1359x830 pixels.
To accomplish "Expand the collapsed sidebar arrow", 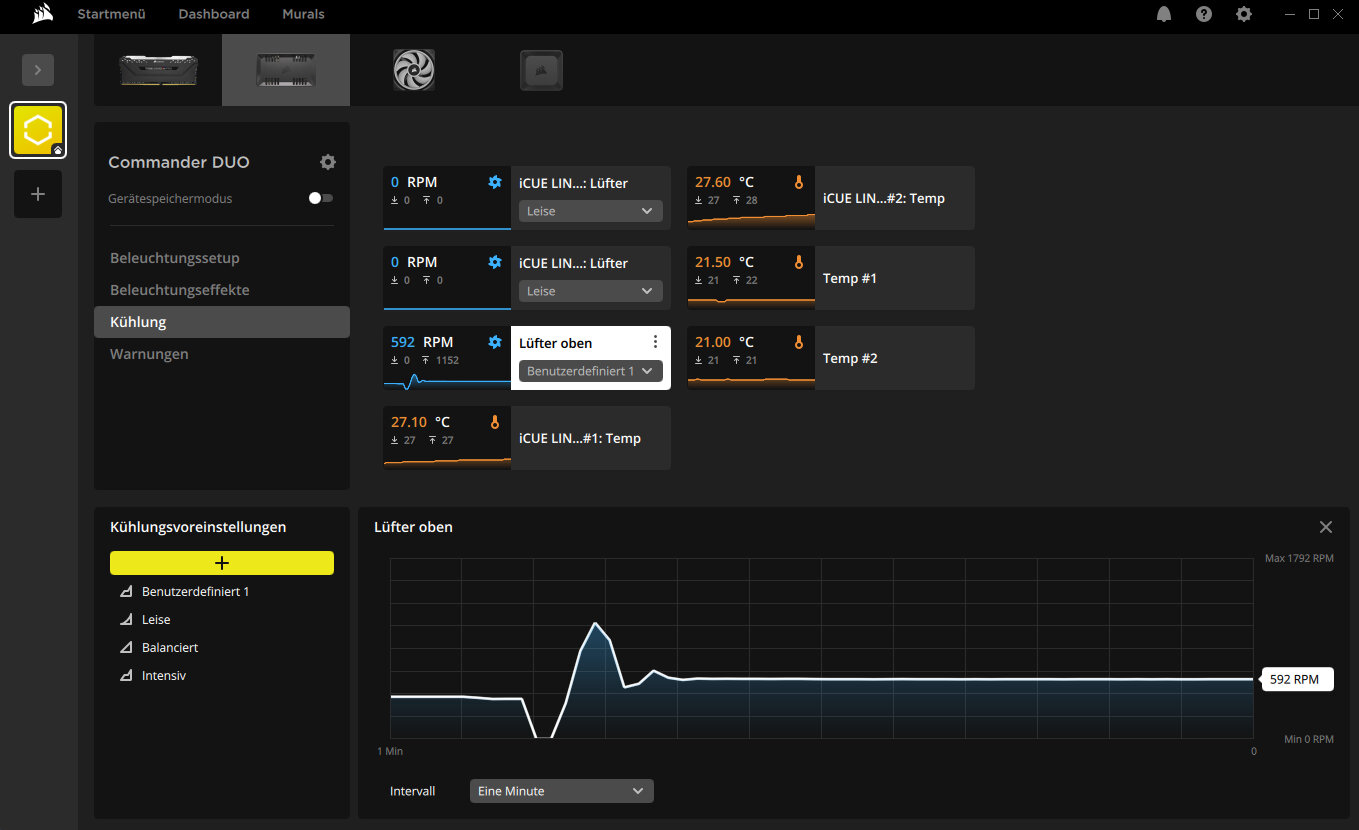I will coord(38,70).
